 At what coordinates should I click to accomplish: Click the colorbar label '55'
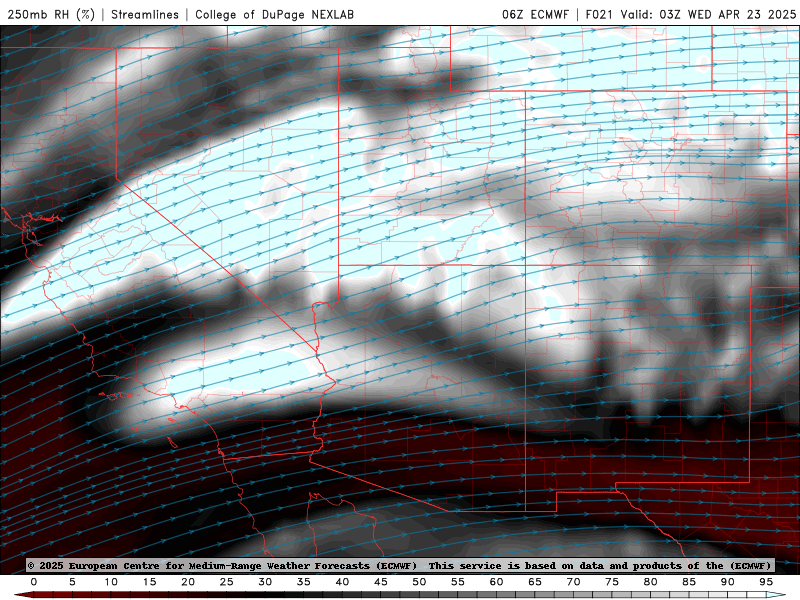click(457, 582)
